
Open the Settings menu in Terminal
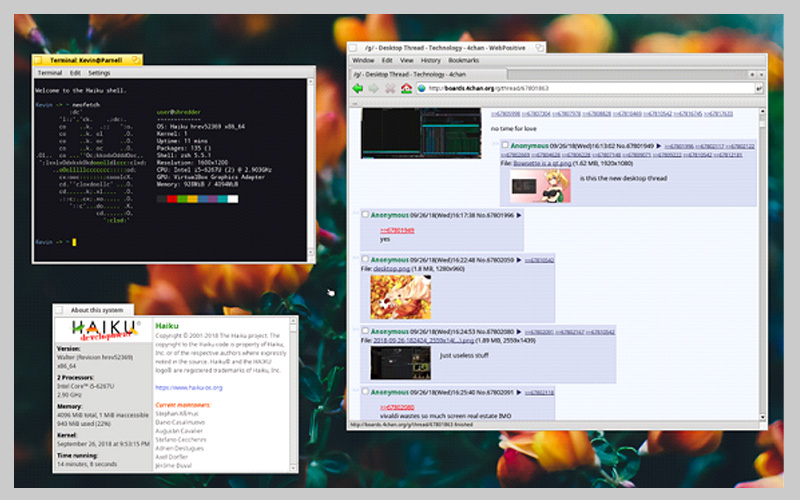click(99, 73)
